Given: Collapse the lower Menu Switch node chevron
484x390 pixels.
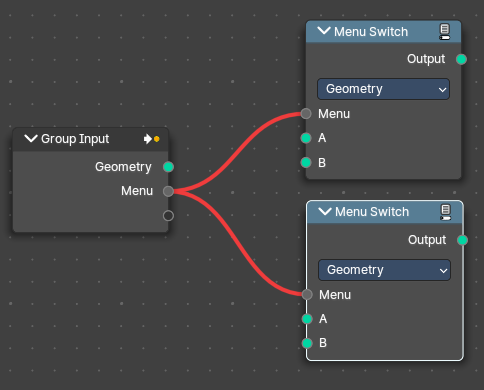Looking at the screenshot, I should (x=325, y=211).
